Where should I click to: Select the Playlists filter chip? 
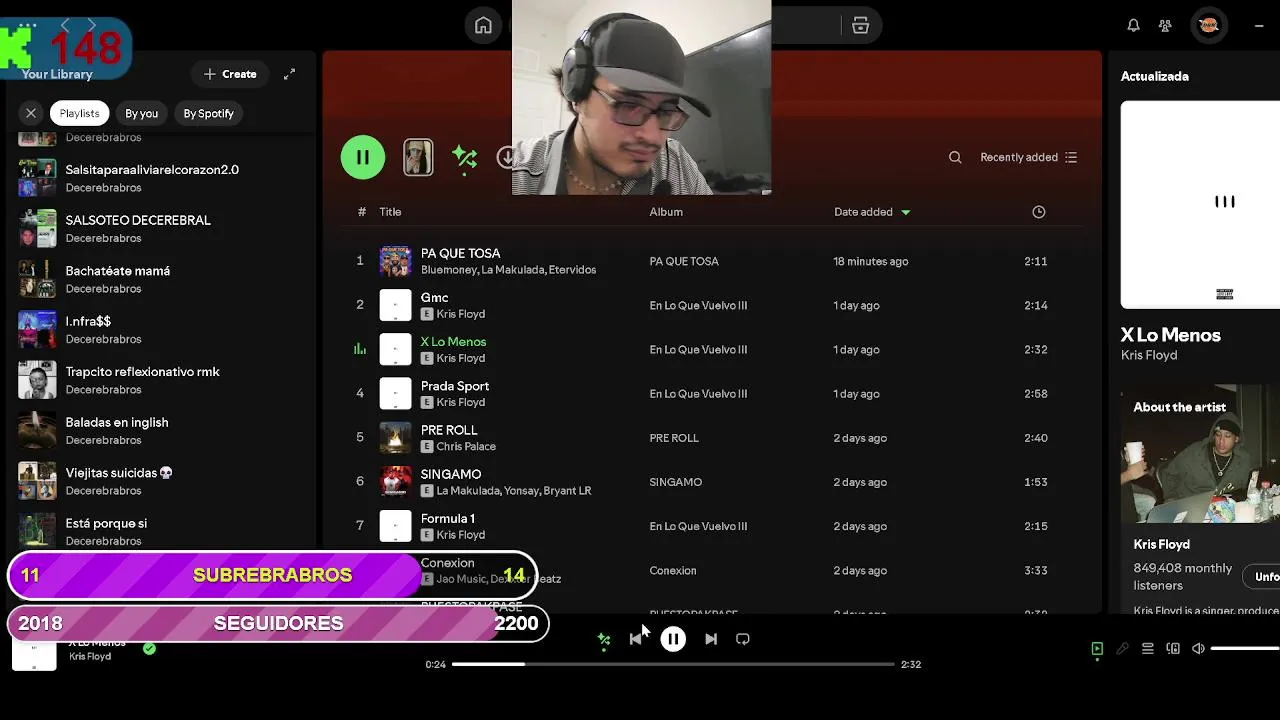[x=79, y=113]
